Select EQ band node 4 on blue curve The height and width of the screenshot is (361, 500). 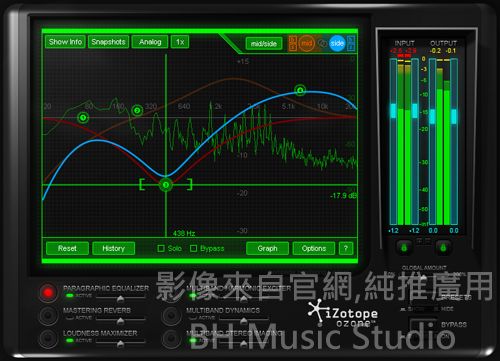(x=300, y=90)
